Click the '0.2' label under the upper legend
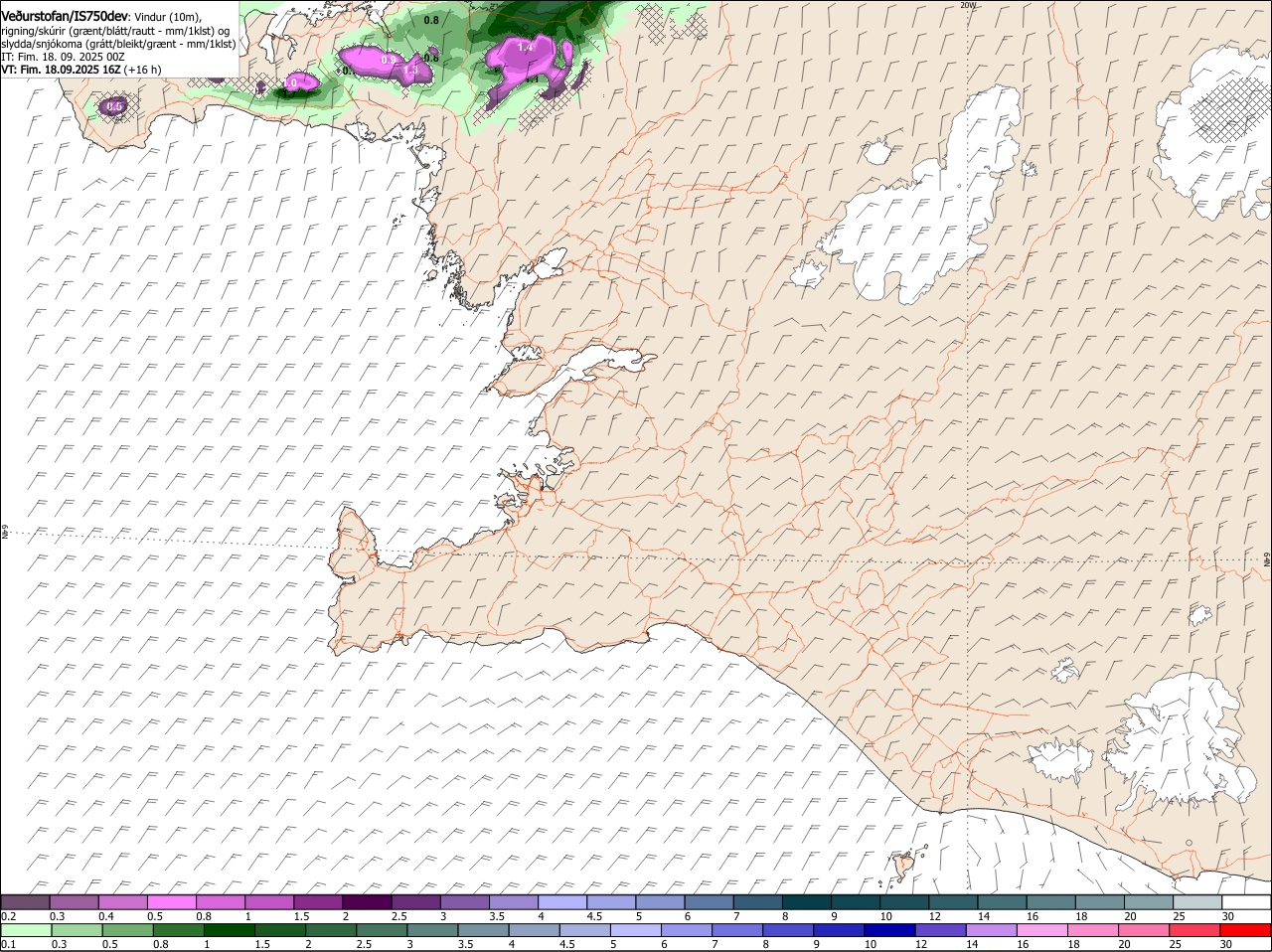1272x952 pixels. pos(8,916)
